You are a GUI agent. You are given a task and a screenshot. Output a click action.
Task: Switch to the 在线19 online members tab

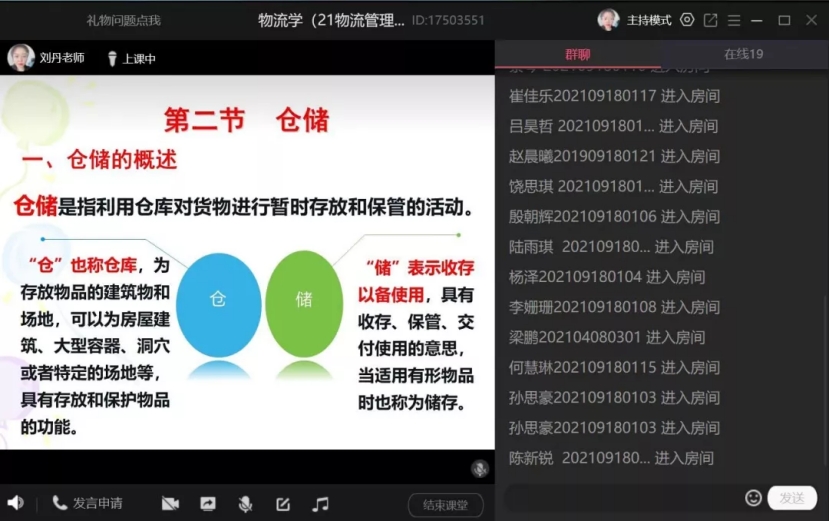coord(743,54)
